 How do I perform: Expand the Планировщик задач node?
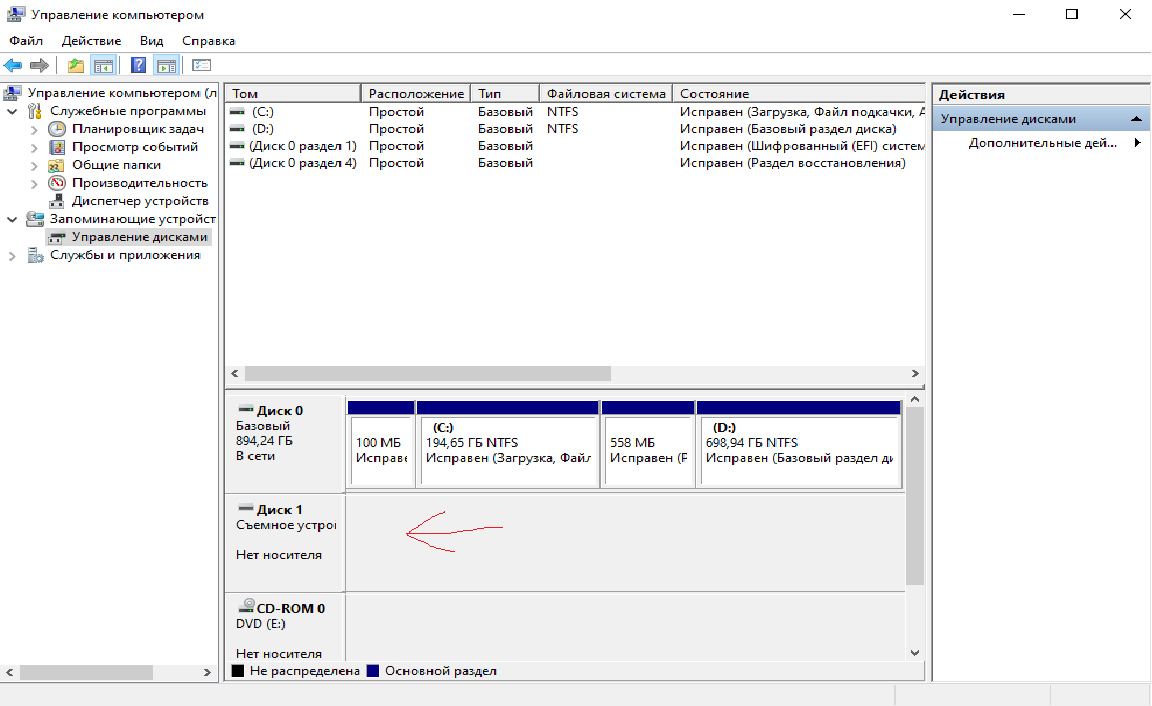coord(34,129)
